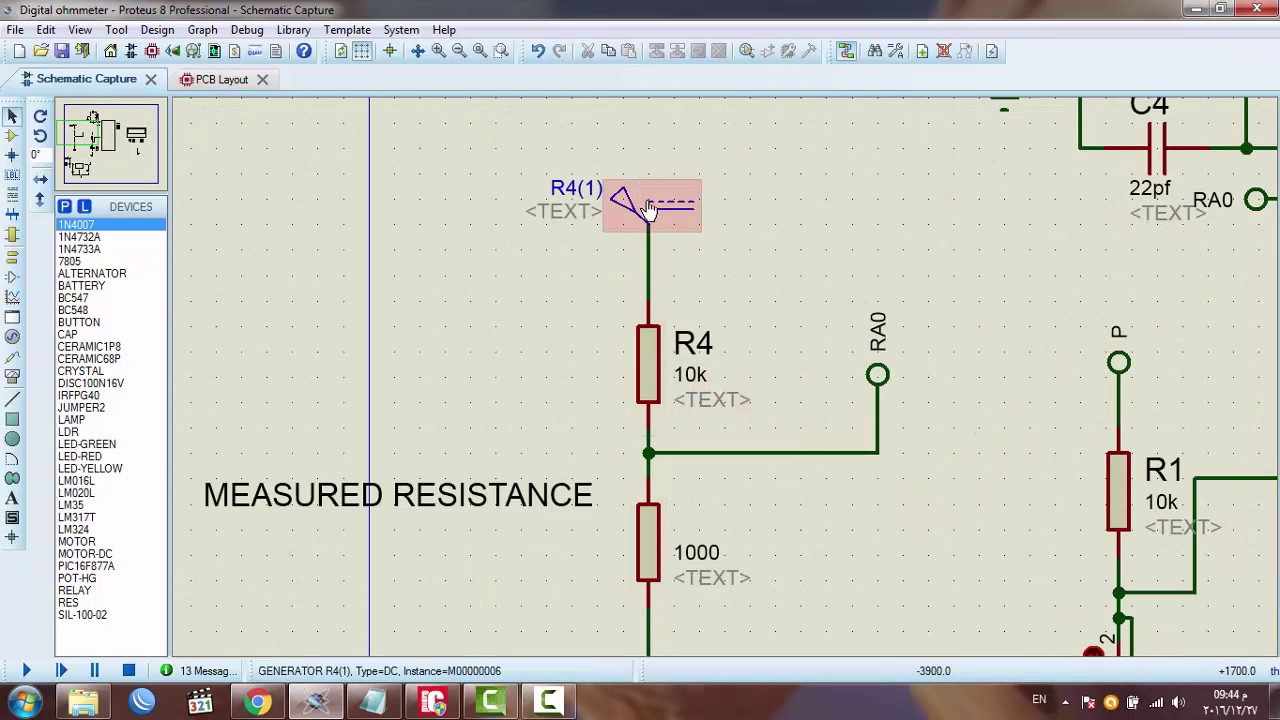Open Chrome from the Windows taskbar

pyautogui.click(x=258, y=702)
